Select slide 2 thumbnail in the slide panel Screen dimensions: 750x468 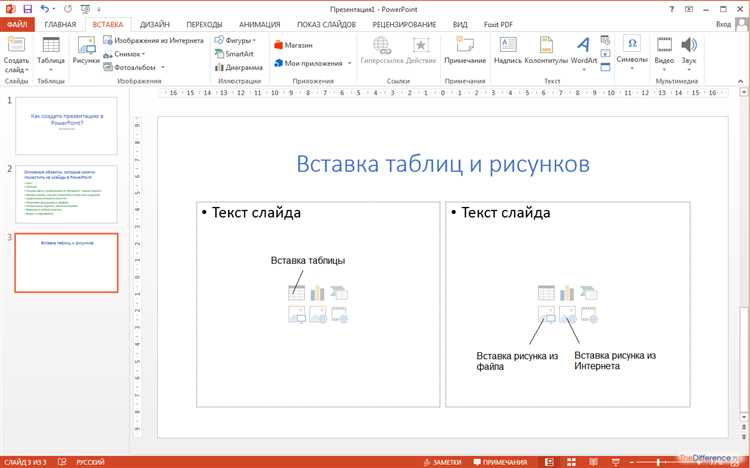[x=66, y=193]
